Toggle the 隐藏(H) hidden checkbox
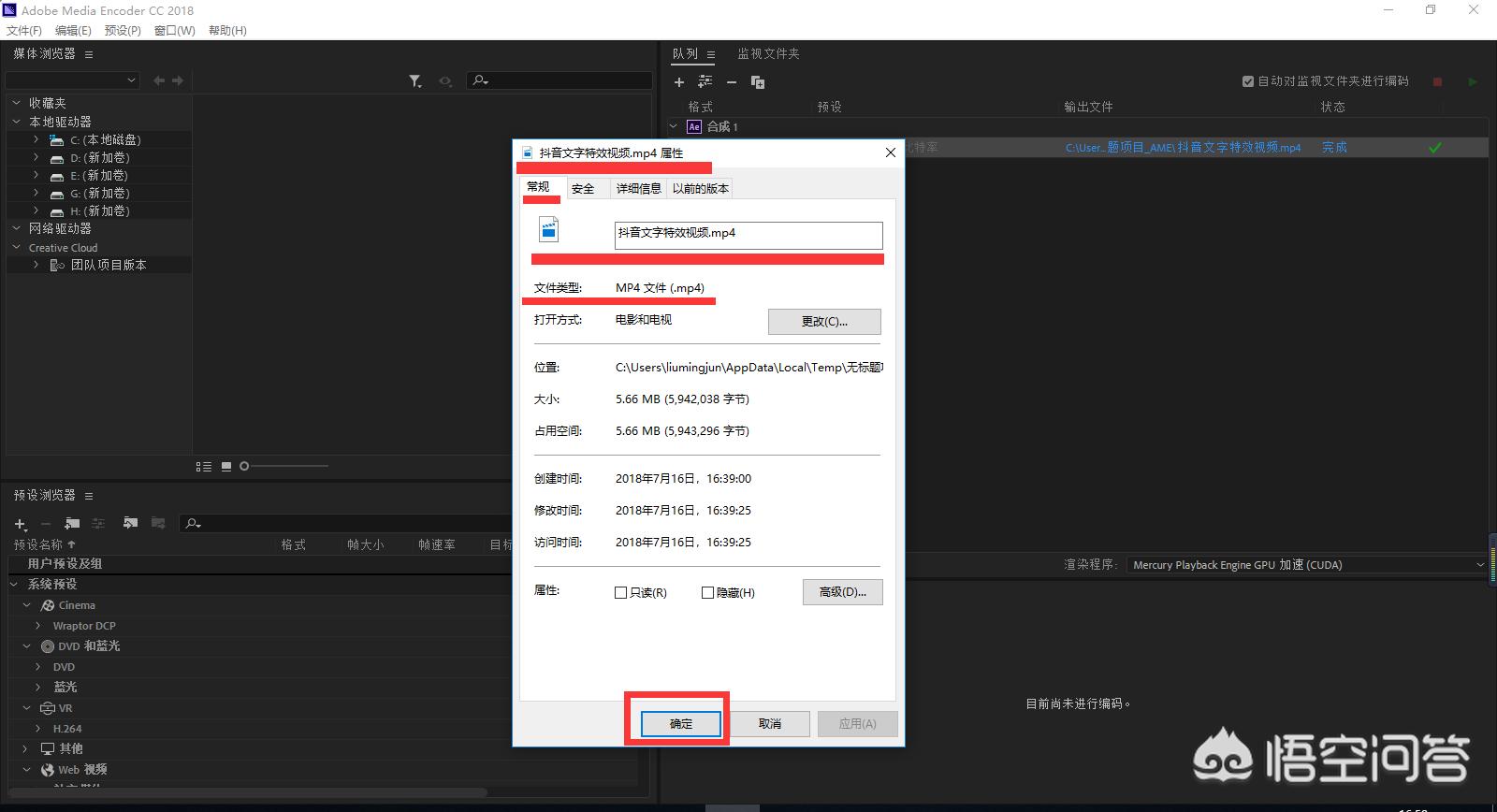The width and height of the screenshot is (1497, 812). coord(707,592)
